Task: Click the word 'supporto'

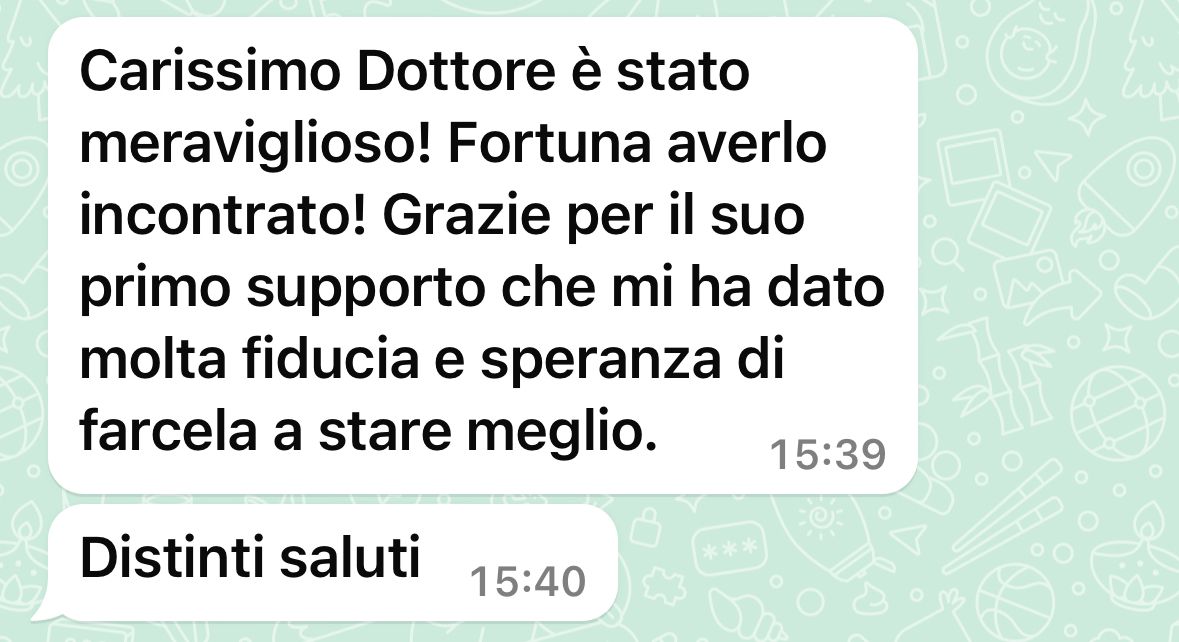Action: click(365, 290)
